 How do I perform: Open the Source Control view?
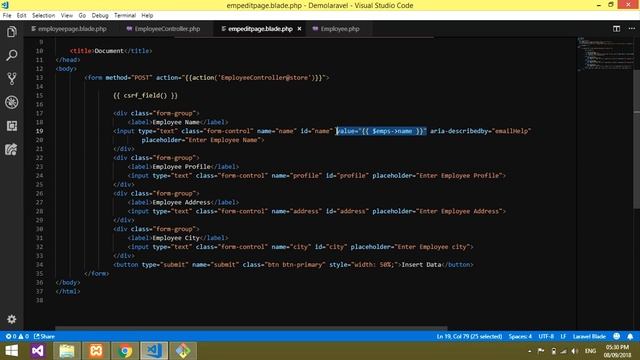click(x=11, y=78)
